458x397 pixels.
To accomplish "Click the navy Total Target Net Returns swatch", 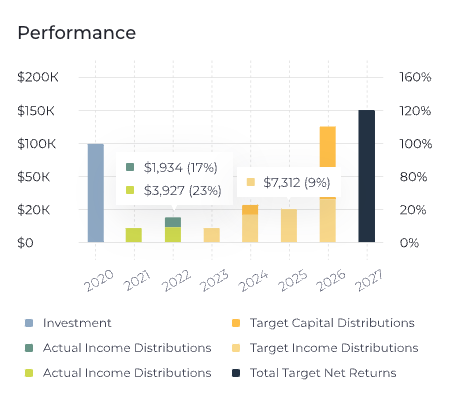I will pyautogui.click(x=236, y=373).
